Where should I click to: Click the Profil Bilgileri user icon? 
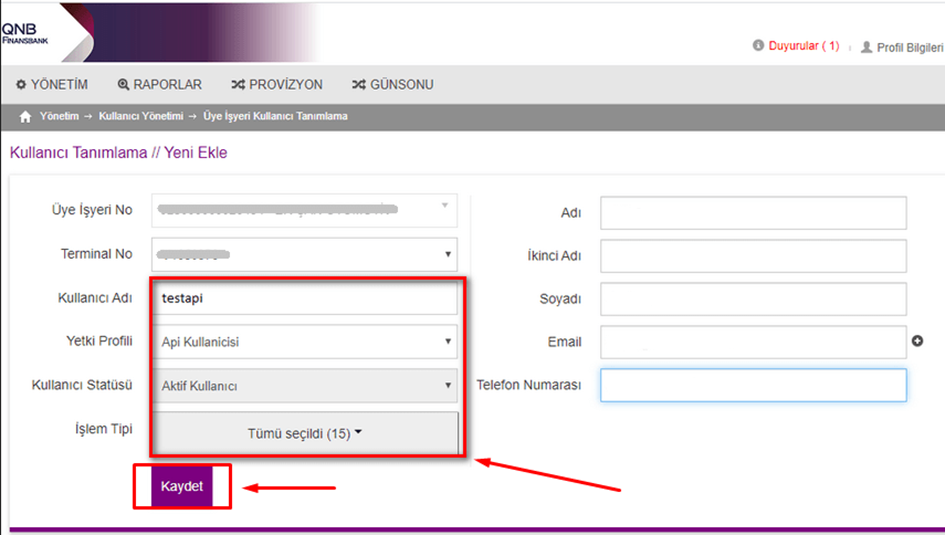(x=866, y=47)
